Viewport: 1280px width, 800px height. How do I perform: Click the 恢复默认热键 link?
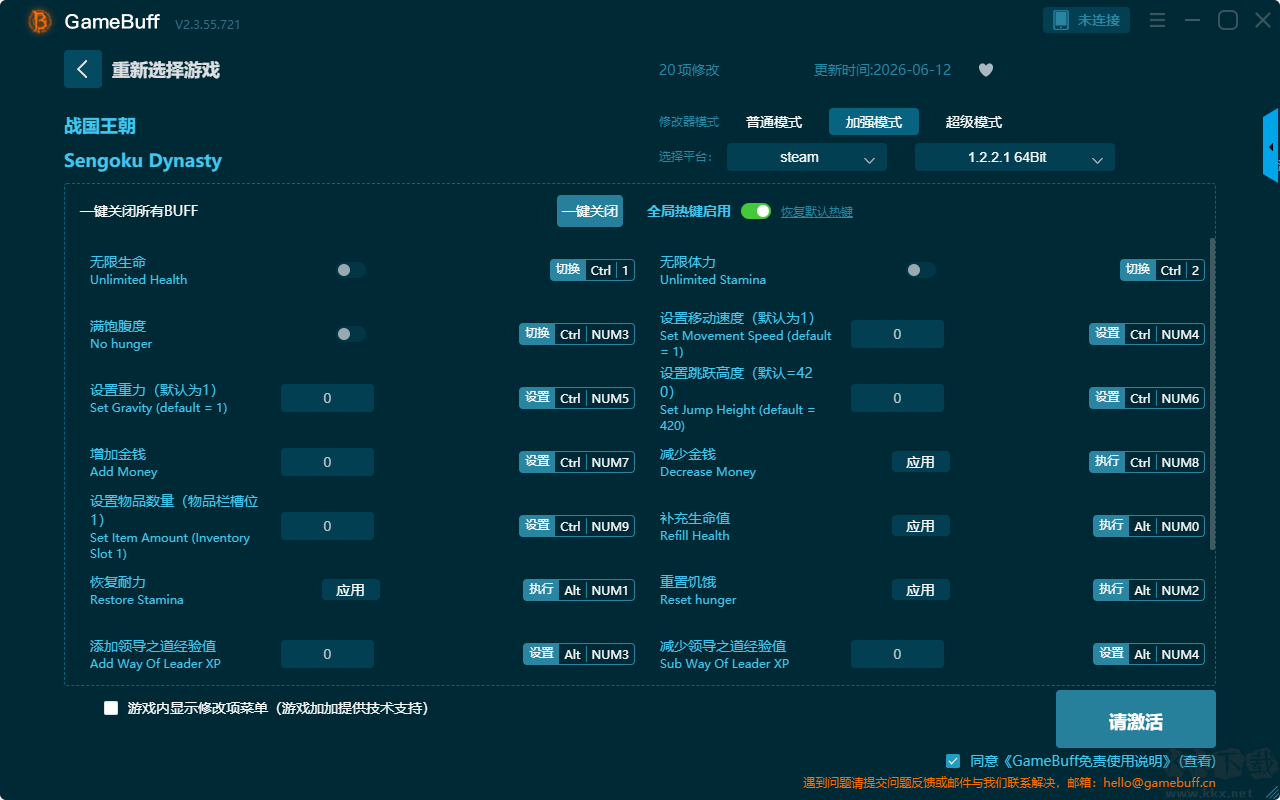click(x=817, y=212)
